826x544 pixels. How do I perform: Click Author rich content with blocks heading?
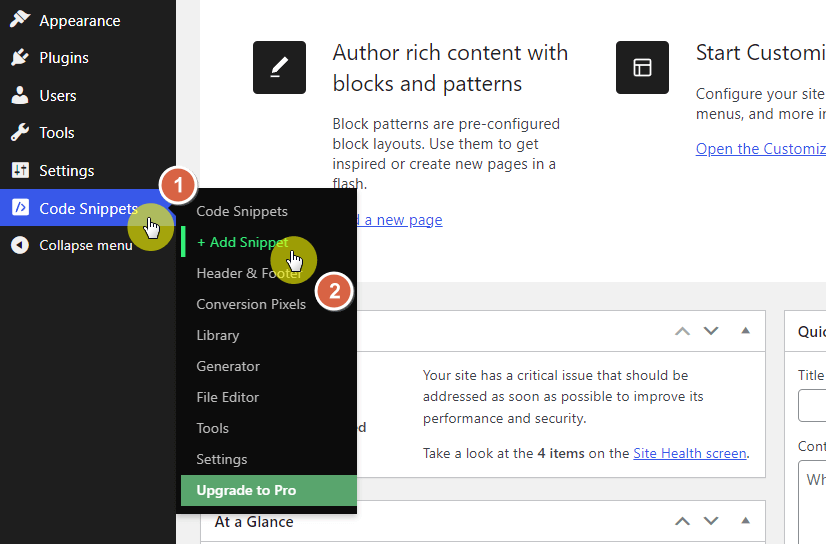point(450,68)
